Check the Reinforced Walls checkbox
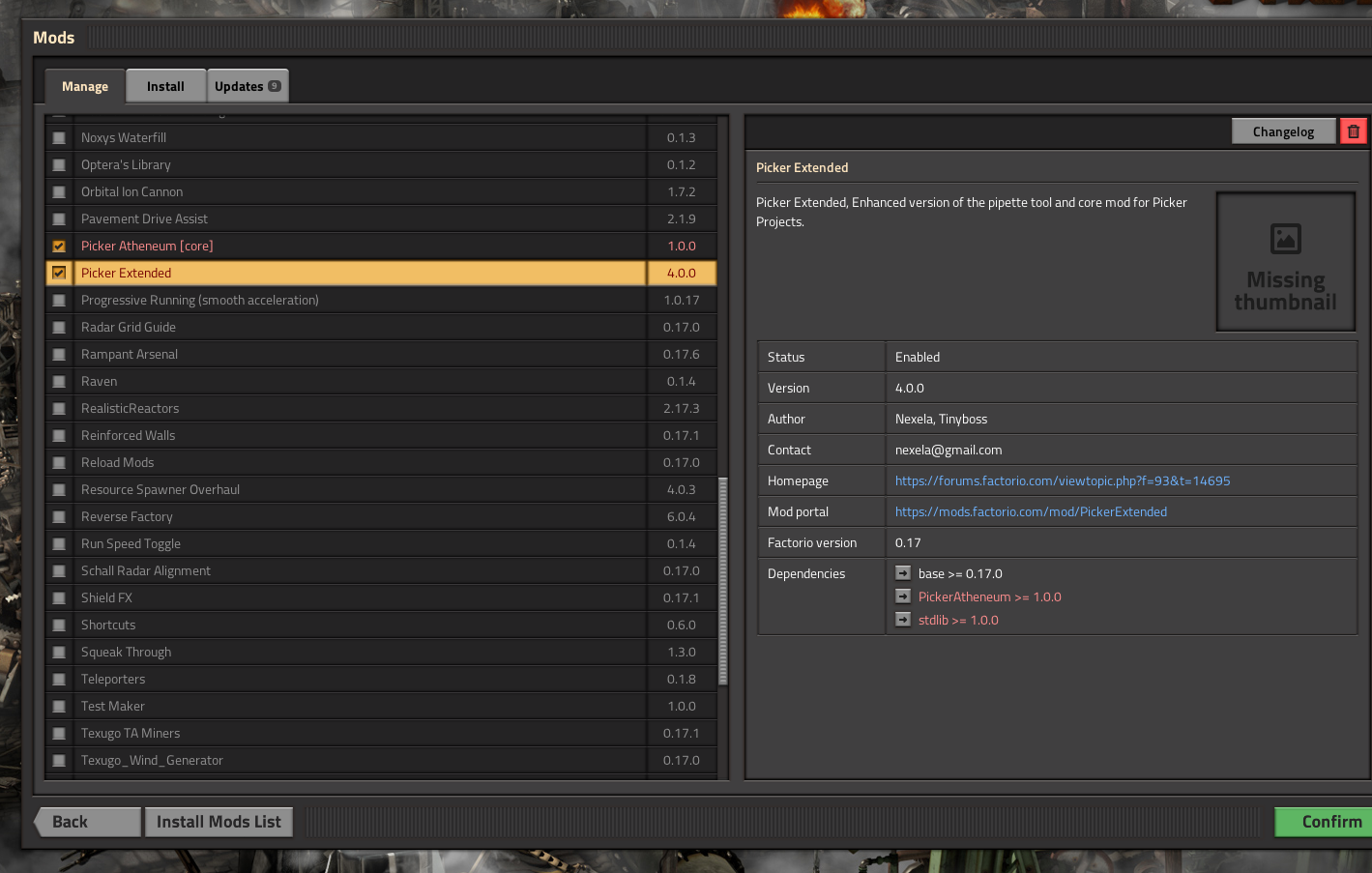Screen dimensions: 1372x873 pyautogui.click(x=59, y=436)
